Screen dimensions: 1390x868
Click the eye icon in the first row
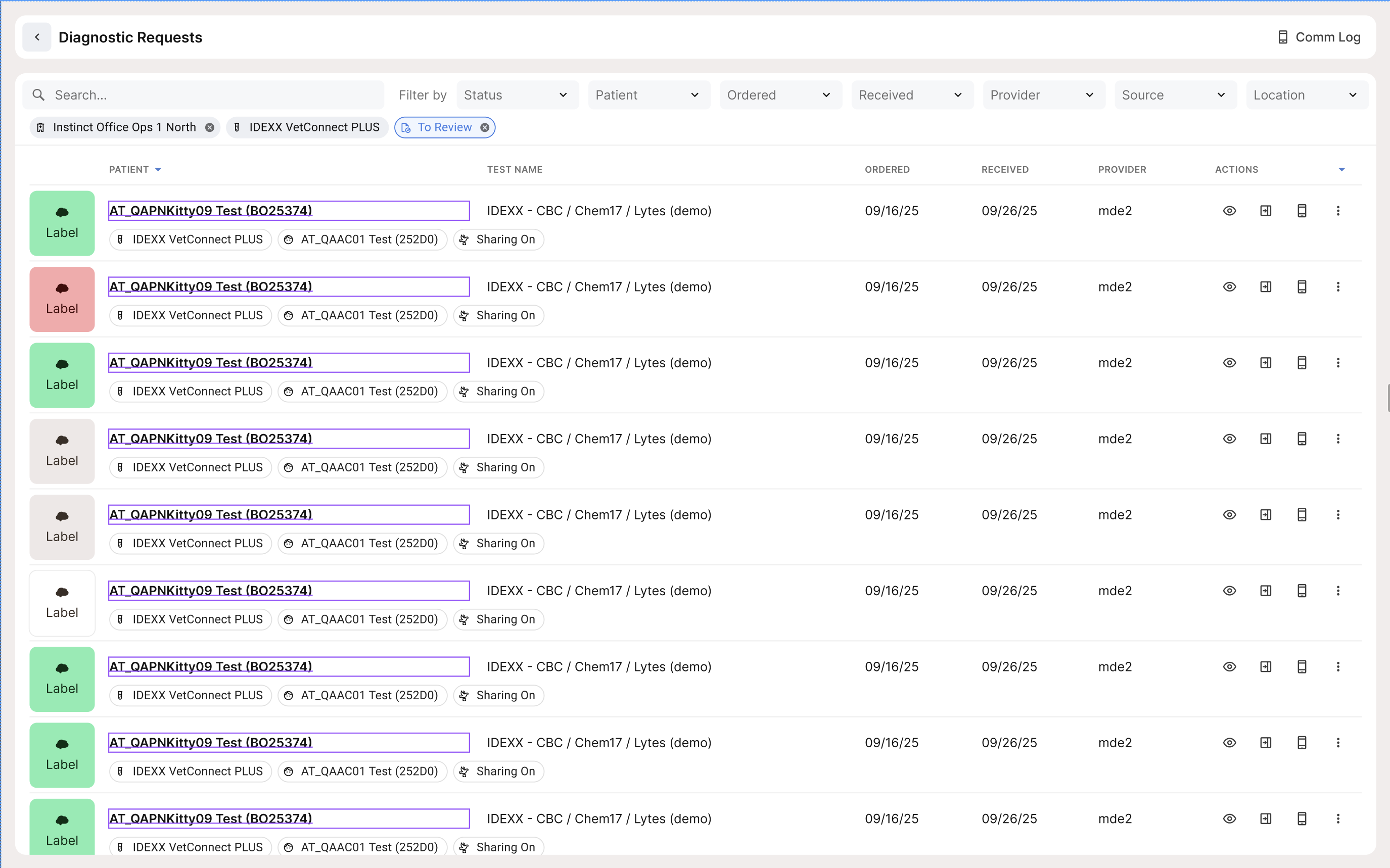pyautogui.click(x=1229, y=211)
